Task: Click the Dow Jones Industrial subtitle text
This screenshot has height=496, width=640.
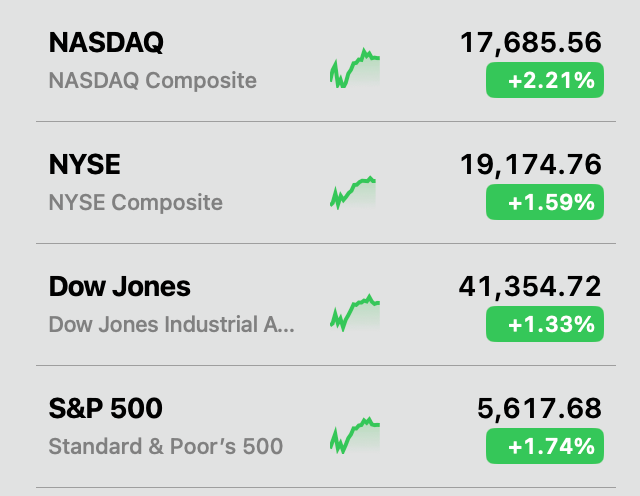Action: (171, 325)
